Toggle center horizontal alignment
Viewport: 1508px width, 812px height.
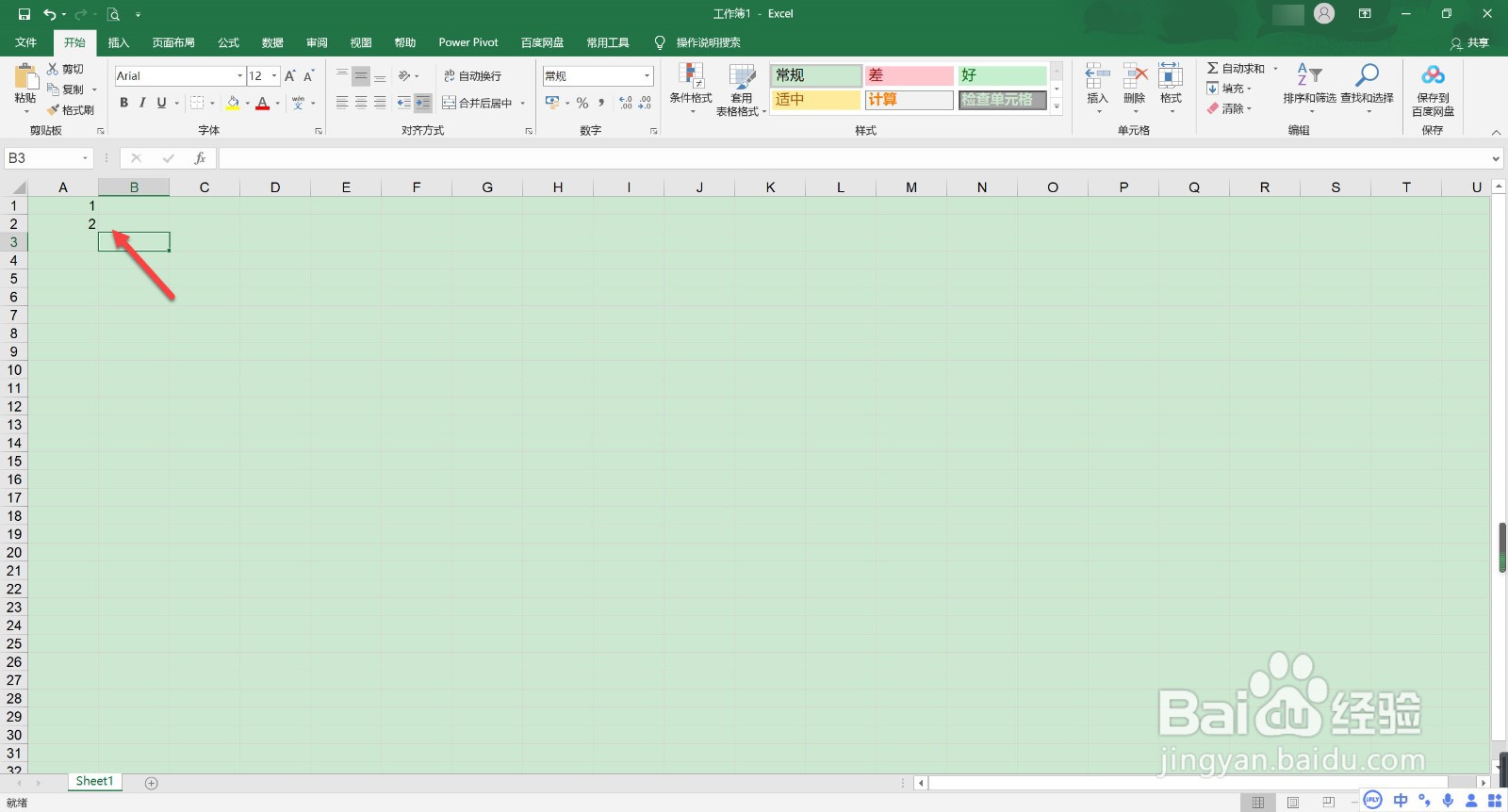point(361,103)
